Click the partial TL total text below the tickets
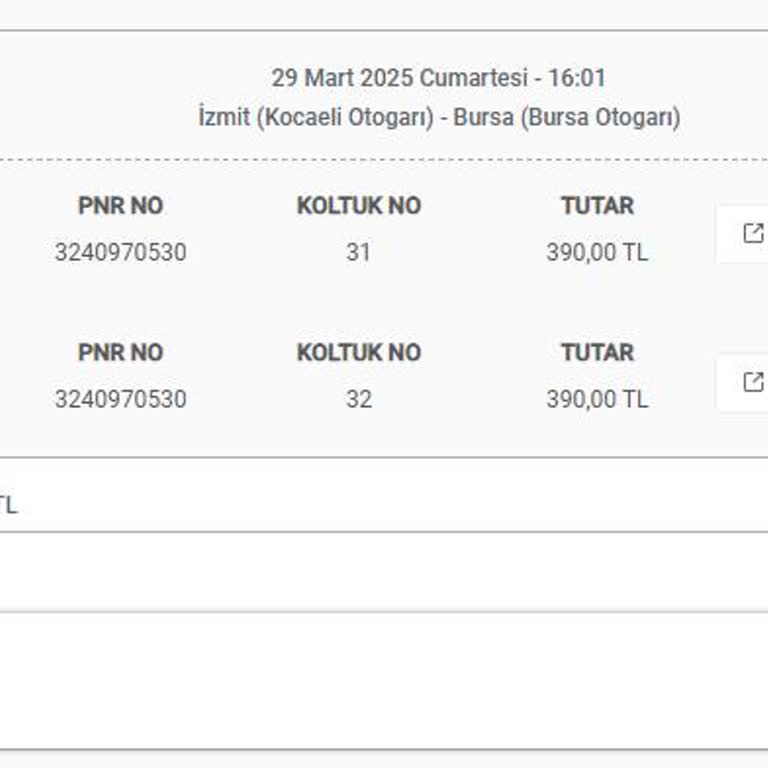This screenshot has height=768, width=768. [8, 505]
